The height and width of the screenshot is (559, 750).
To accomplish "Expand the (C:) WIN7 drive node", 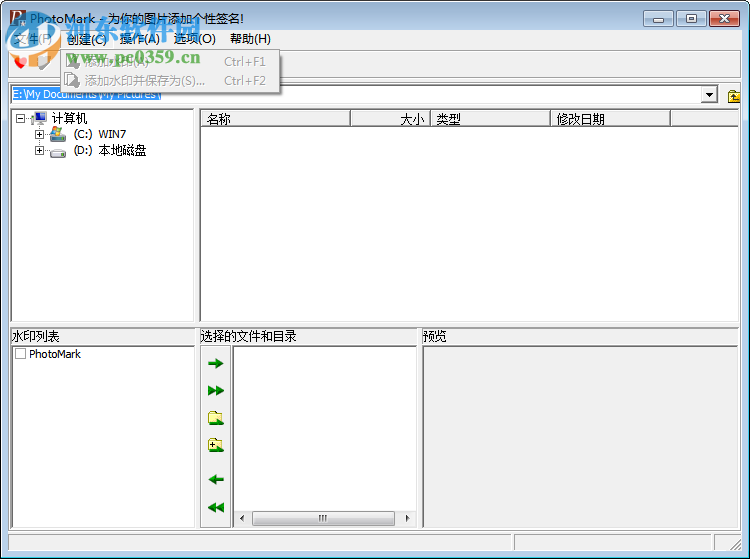I will pyautogui.click(x=39, y=134).
